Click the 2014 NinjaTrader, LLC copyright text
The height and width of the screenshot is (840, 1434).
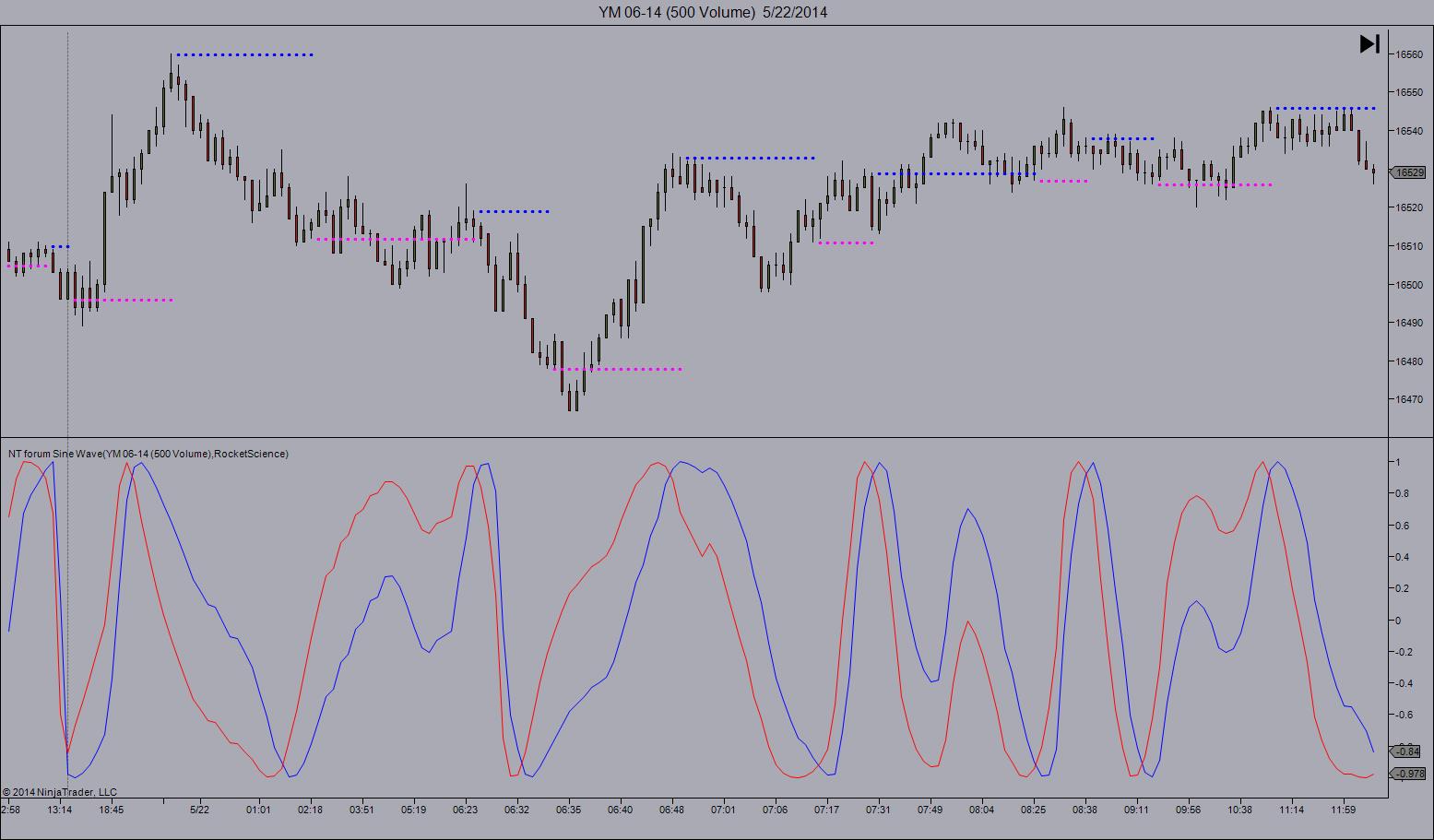[x=60, y=792]
